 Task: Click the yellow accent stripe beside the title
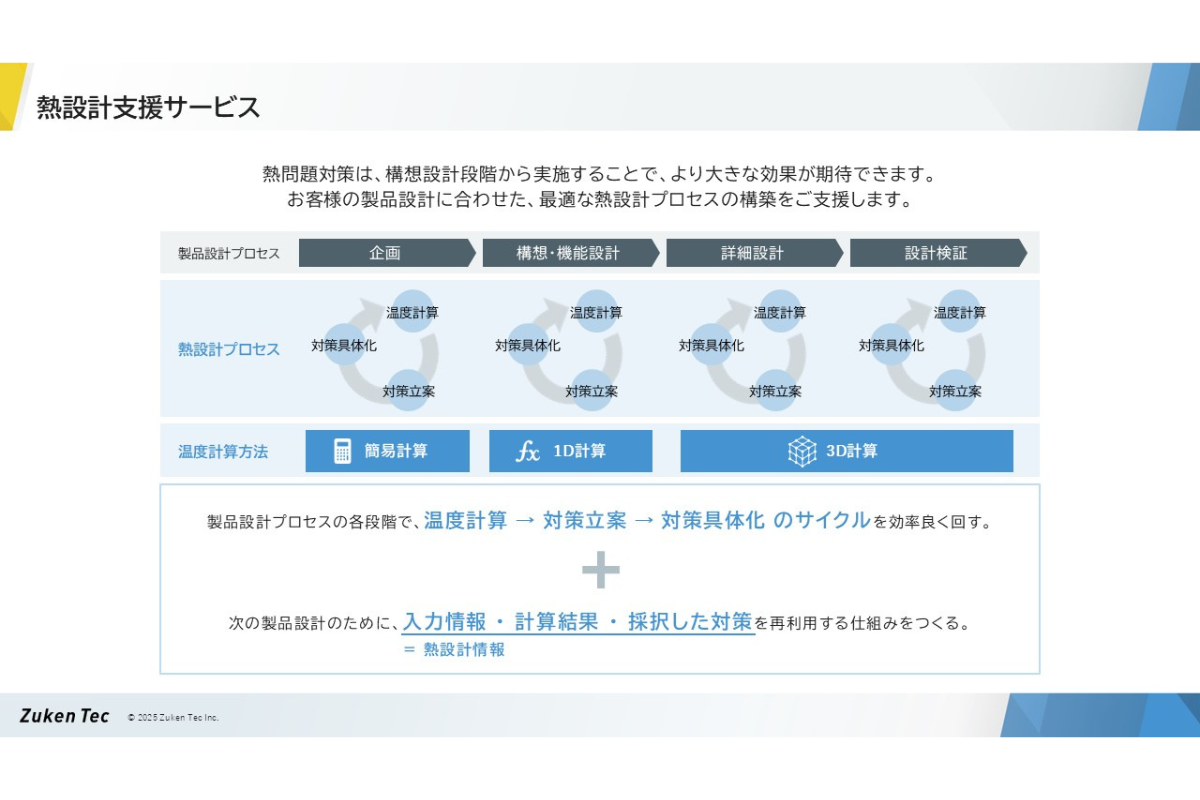(x=12, y=96)
